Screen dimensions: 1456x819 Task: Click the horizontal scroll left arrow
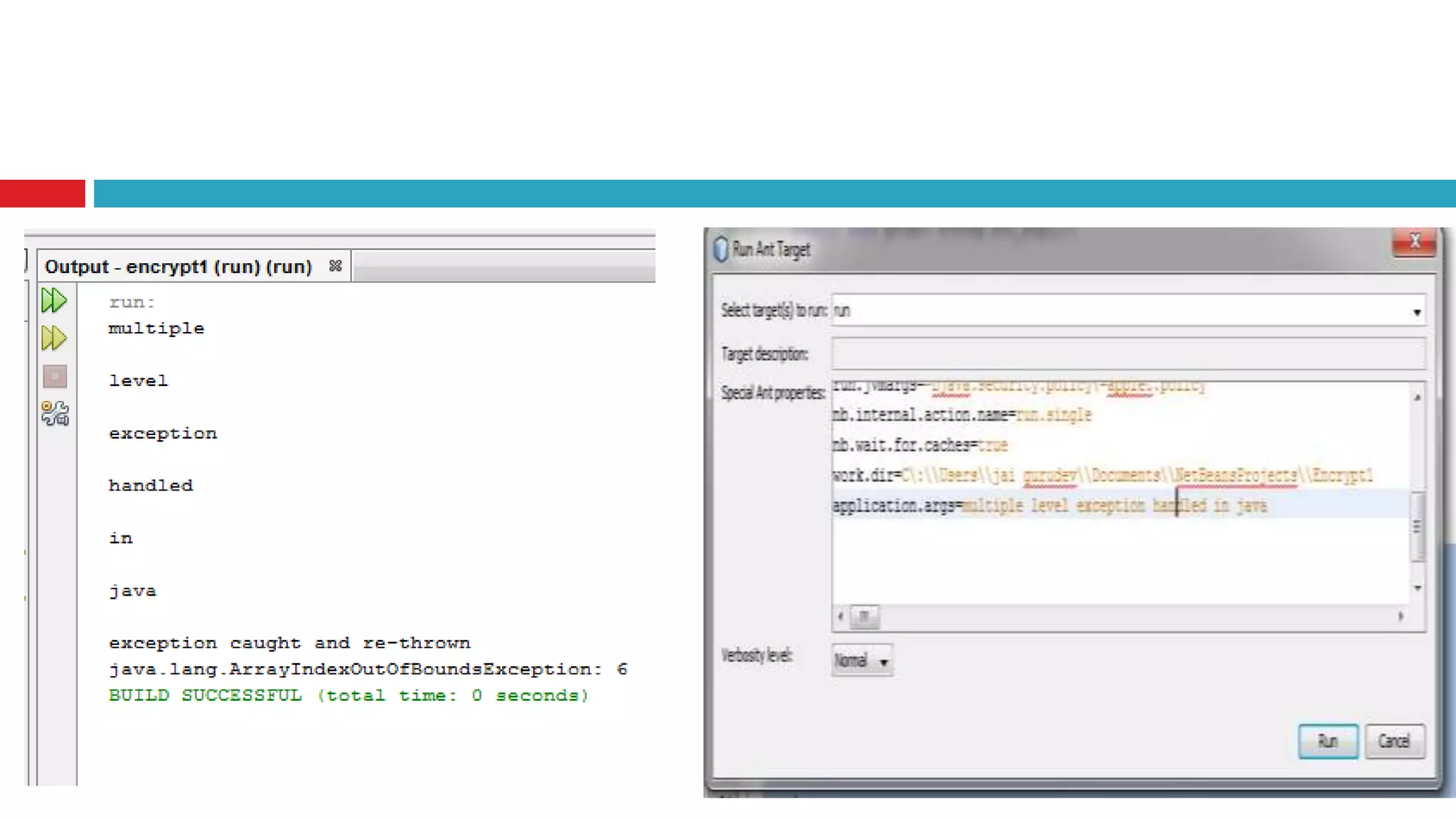click(x=840, y=616)
